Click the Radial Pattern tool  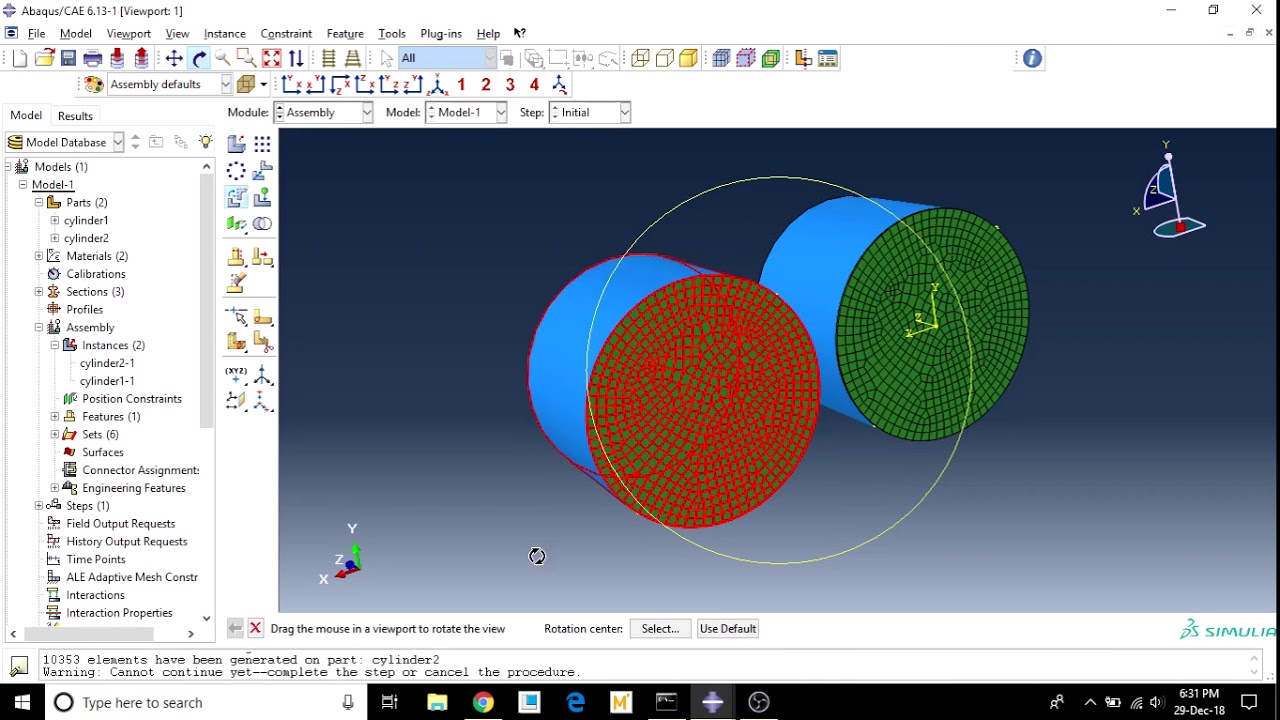[x=236, y=171]
